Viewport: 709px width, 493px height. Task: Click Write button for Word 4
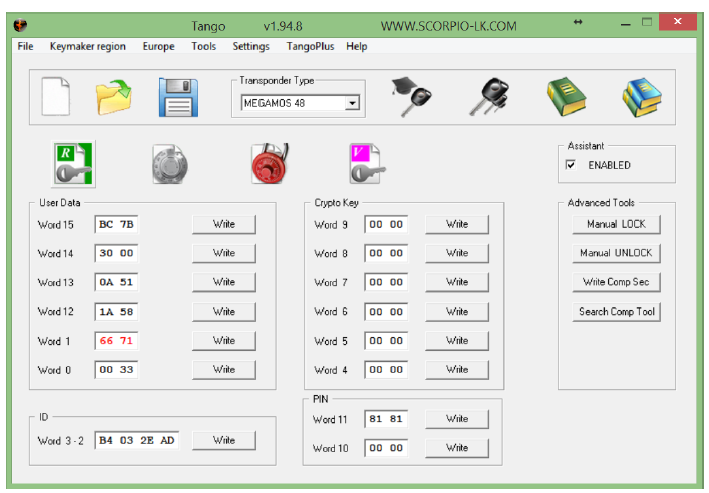(457, 370)
